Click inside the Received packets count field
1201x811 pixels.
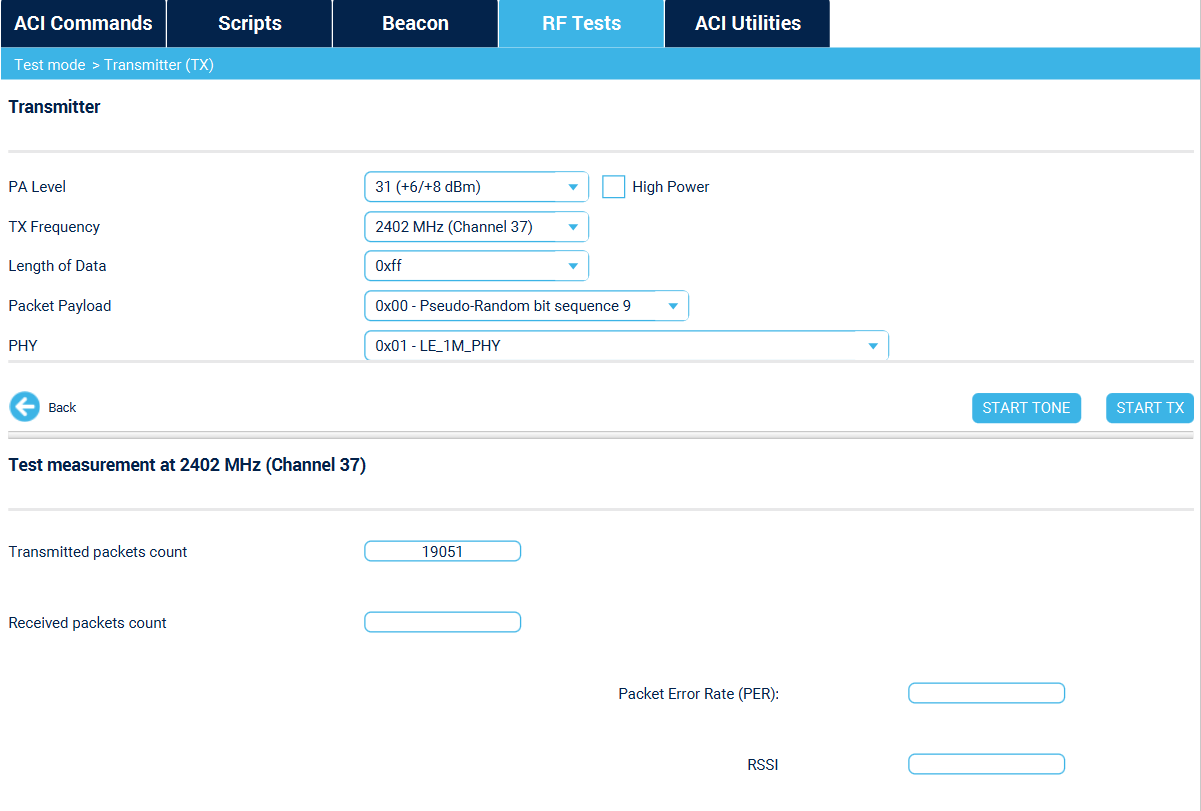(x=442, y=621)
